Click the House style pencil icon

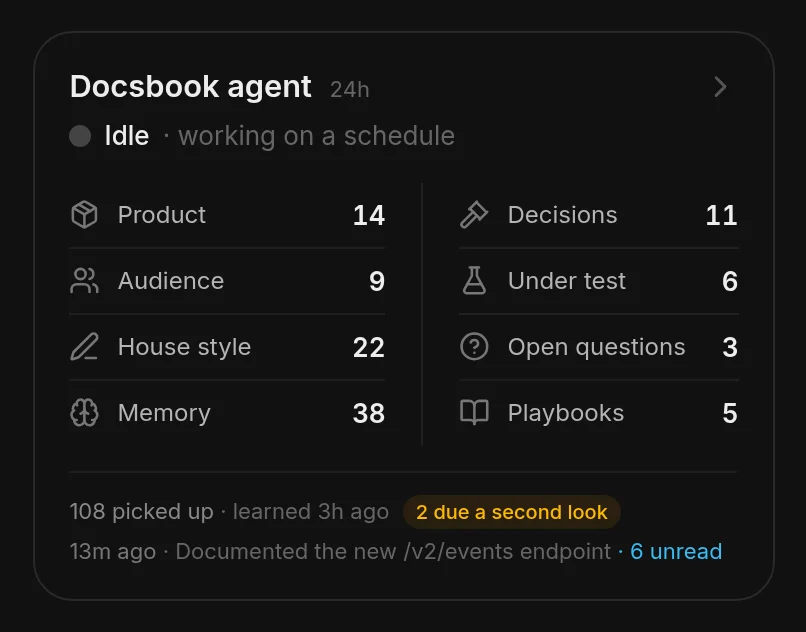pos(84,347)
